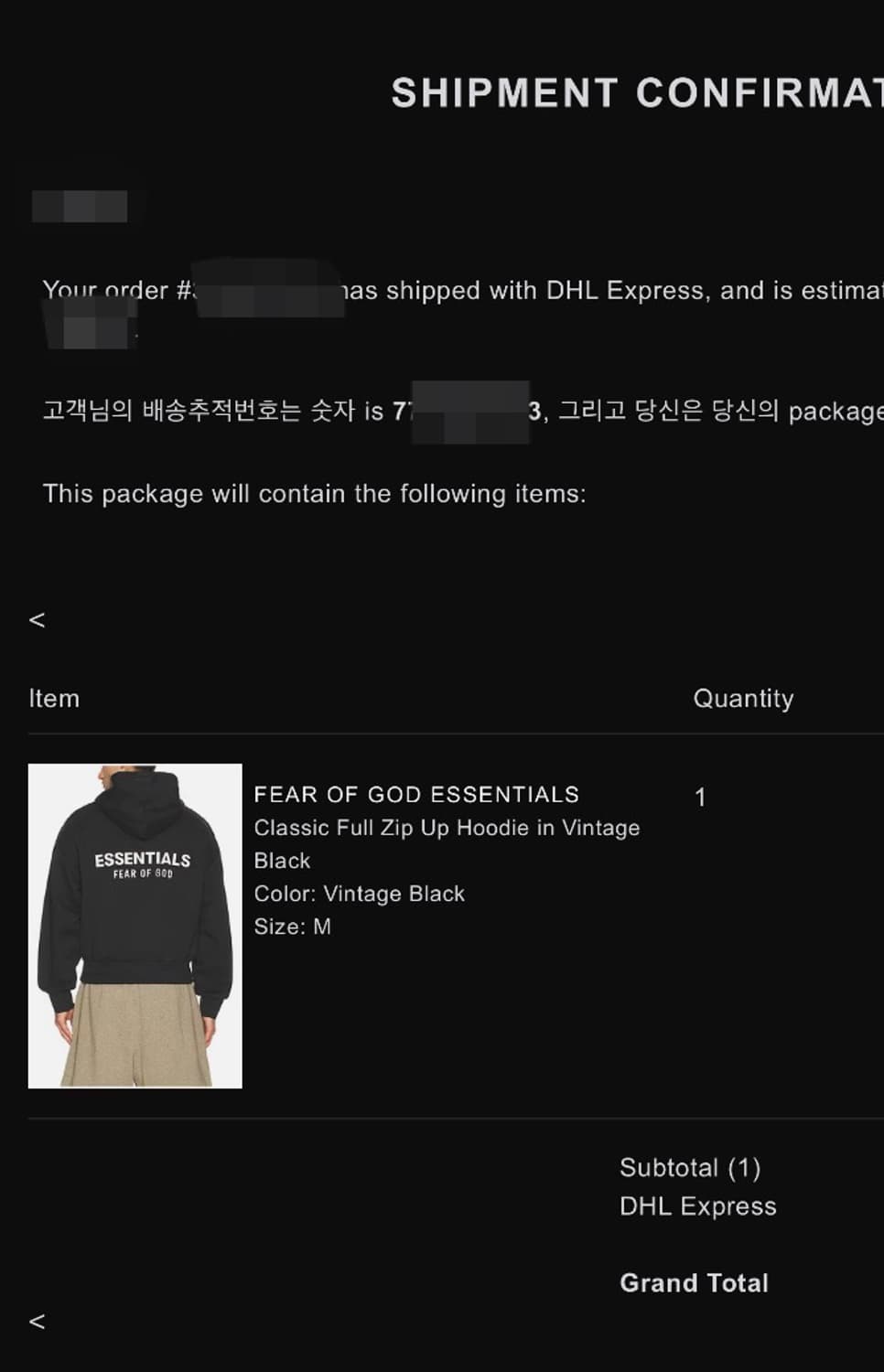
Task: Click the upper left chevron above the Item header
Action: (x=37, y=620)
